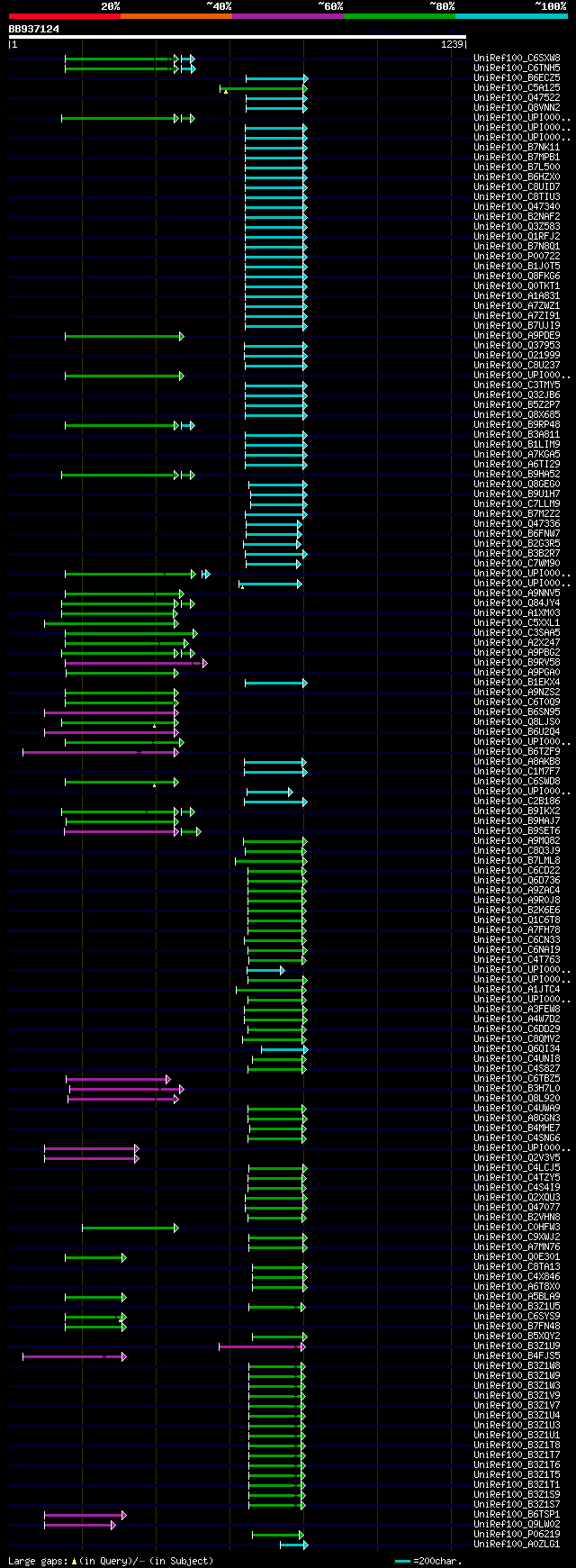Screen dimensions: 576x1568
Task: Click the white query sequence bar
Action: 238,37
